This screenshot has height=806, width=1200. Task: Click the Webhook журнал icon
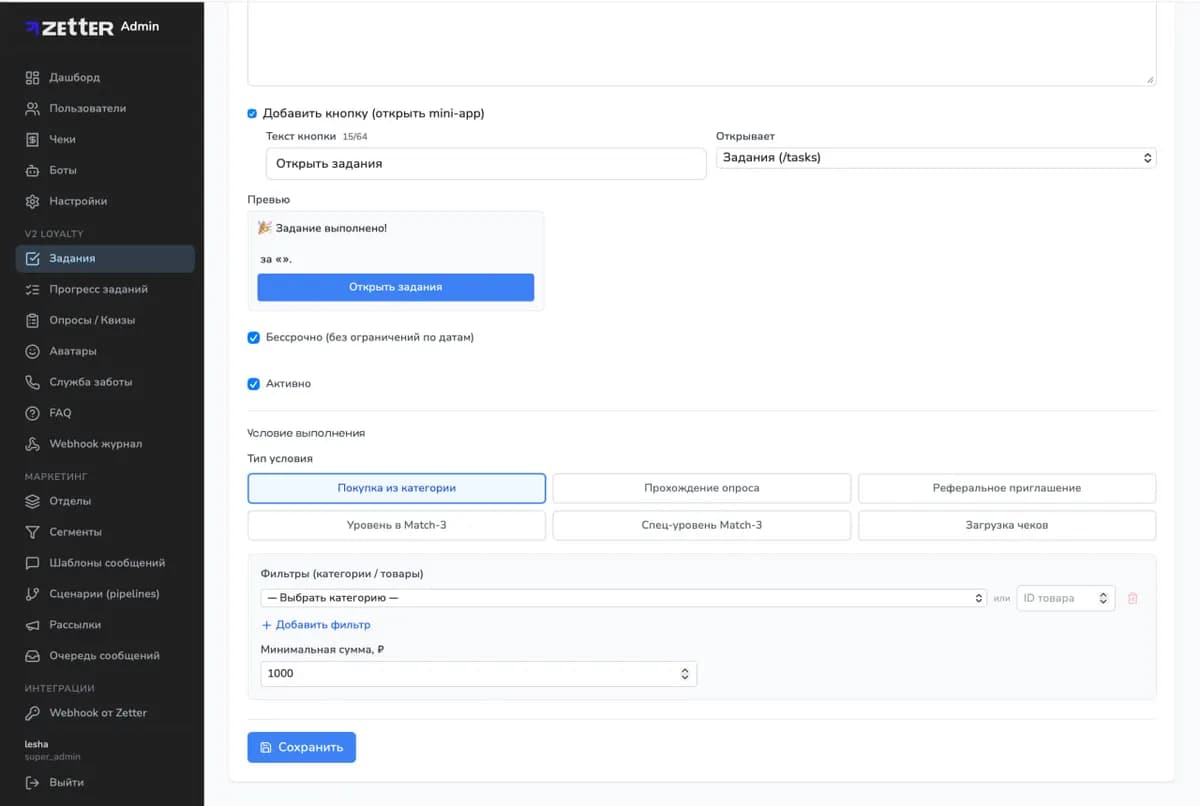click(32, 444)
